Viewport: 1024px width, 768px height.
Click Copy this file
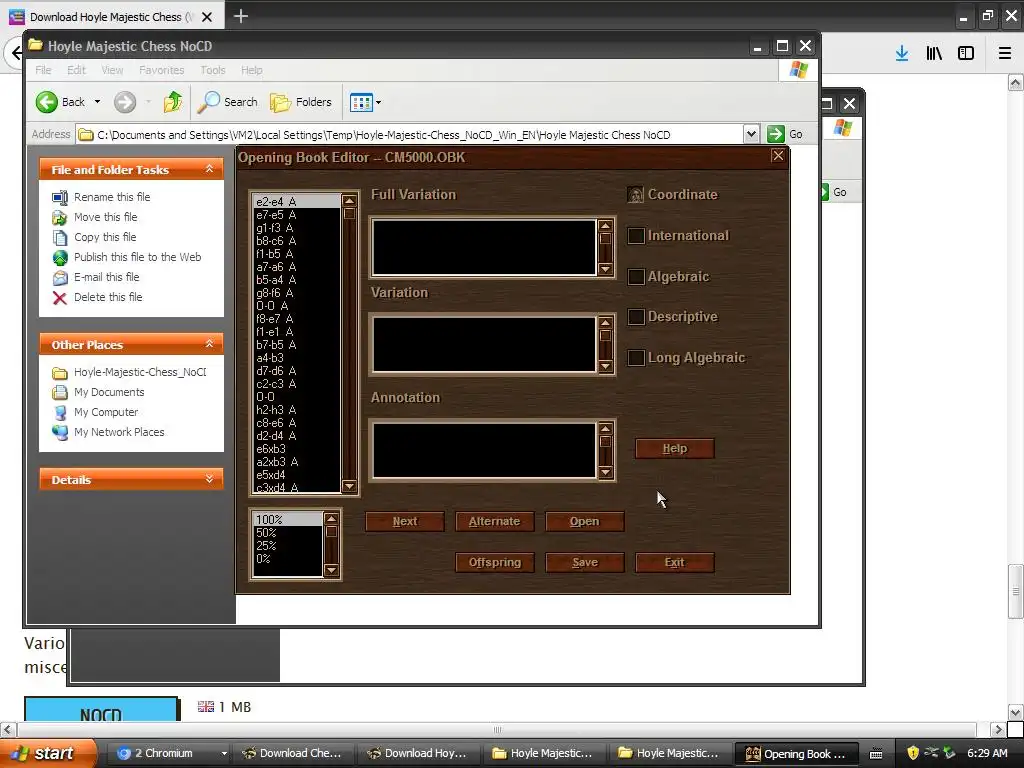[x=104, y=237]
